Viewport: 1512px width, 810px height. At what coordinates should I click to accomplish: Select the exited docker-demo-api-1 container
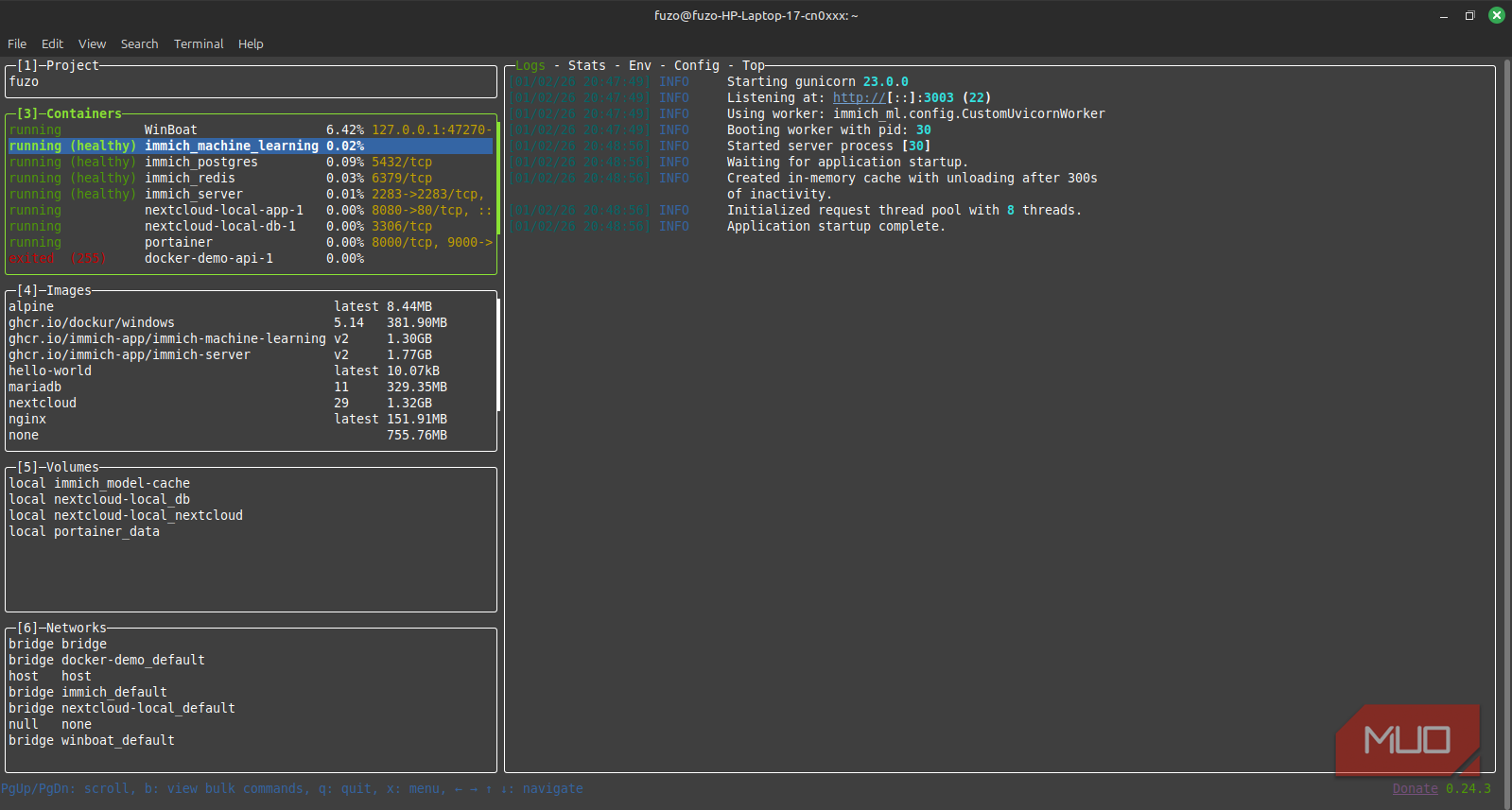pyautogui.click(x=251, y=258)
